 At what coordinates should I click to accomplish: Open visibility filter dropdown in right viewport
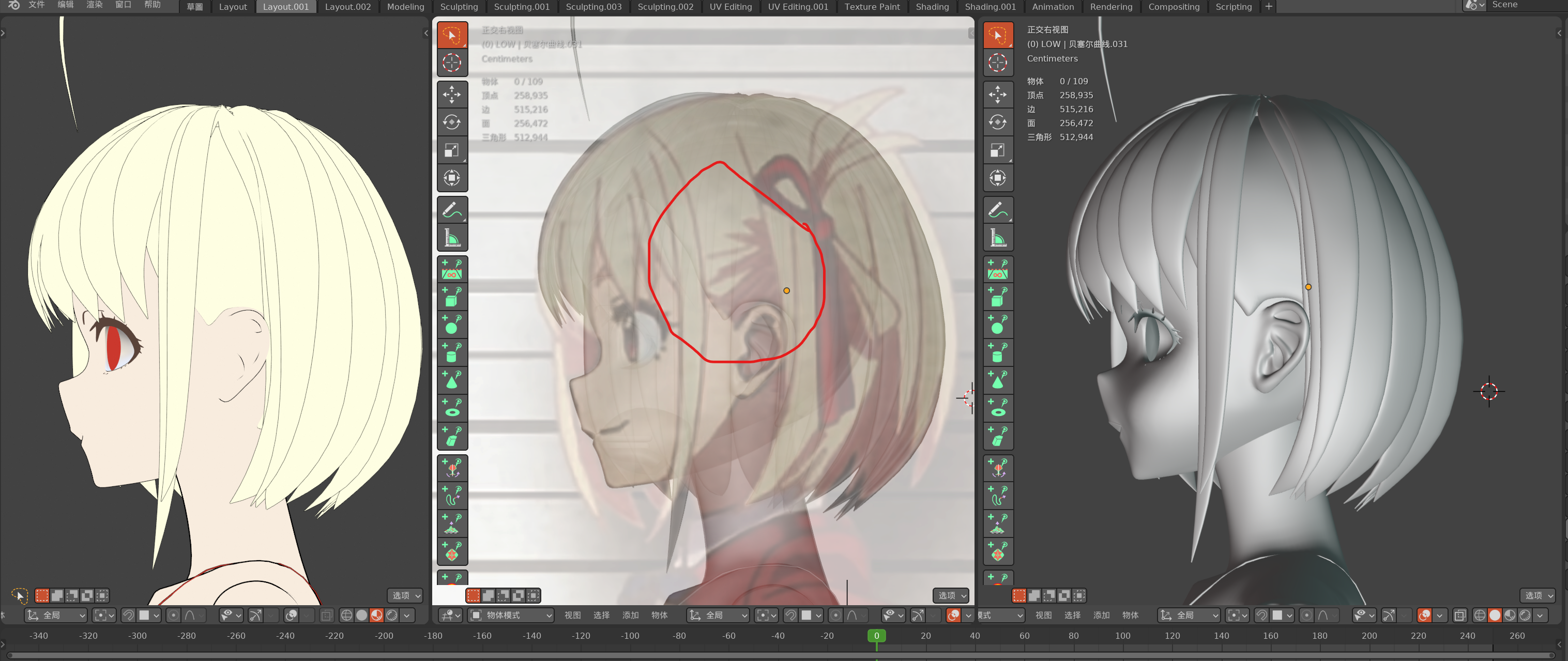[1365, 616]
